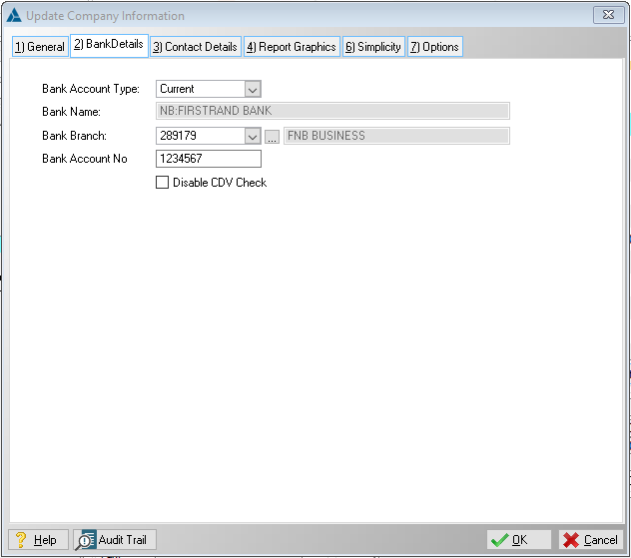Viewport: 631px width, 558px height.
Task: Click the Bank Branch ellipsis lookup button
Action: click(x=272, y=136)
